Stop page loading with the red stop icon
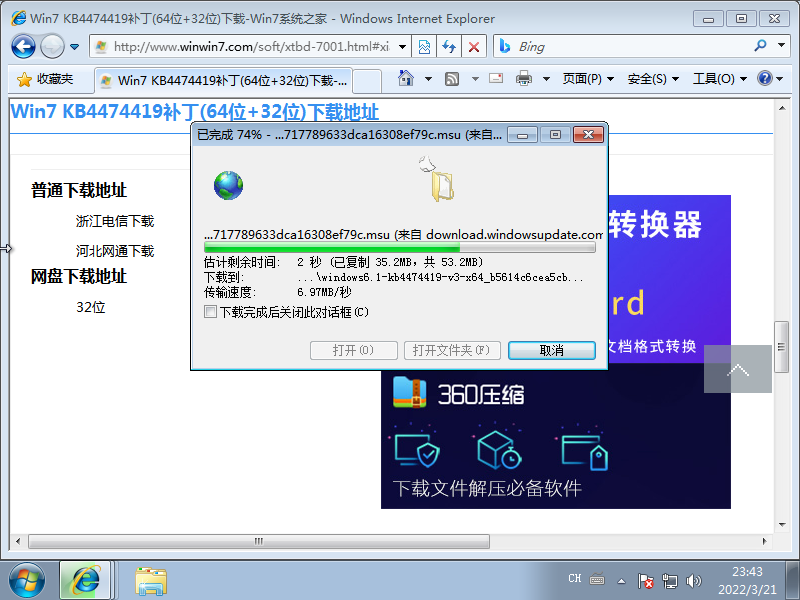Screen dimensions: 800x600 [476, 47]
